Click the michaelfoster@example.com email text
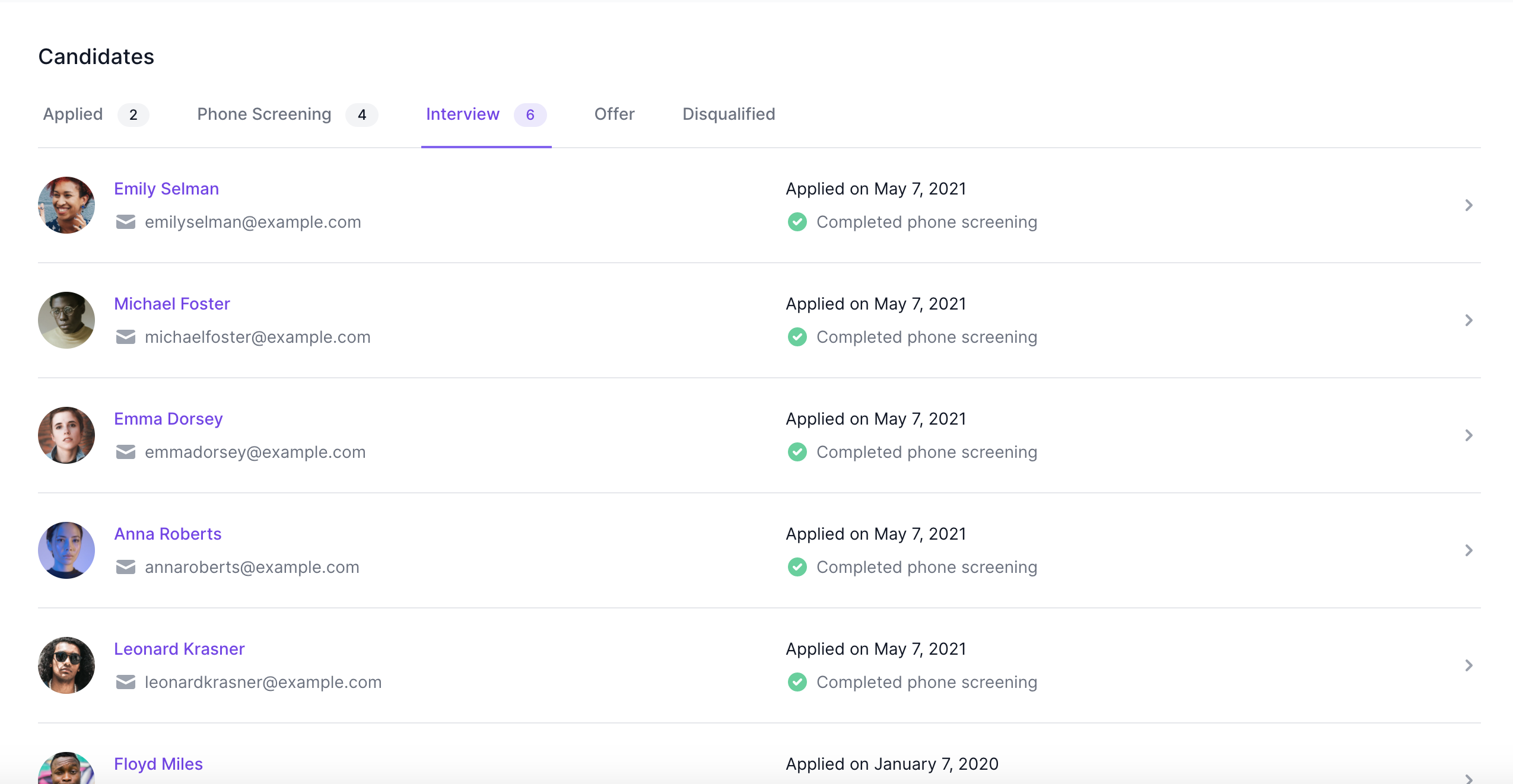1513x784 pixels. point(258,337)
